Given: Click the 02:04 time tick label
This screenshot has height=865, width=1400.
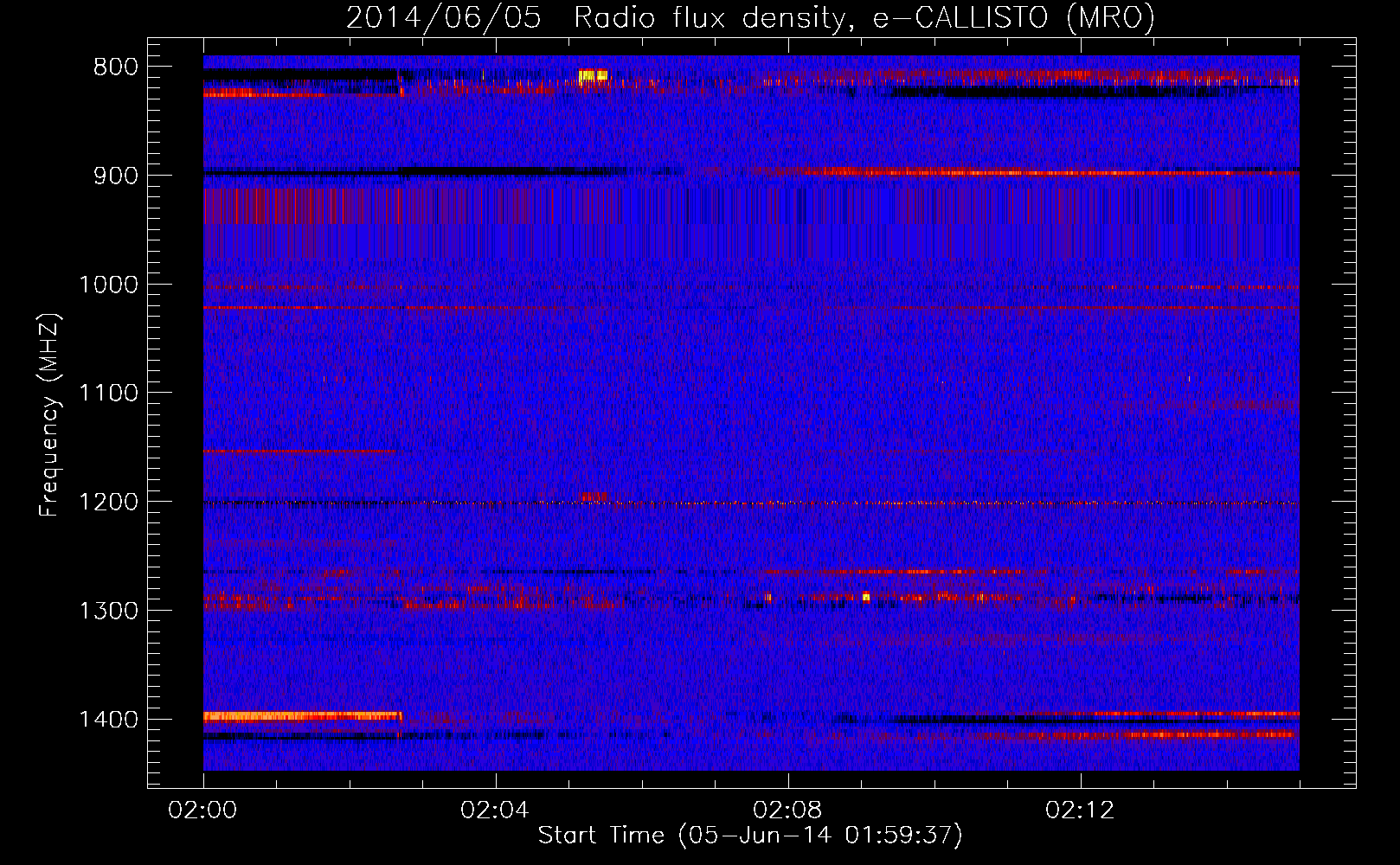Looking at the screenshot, I should coord(495,811).
